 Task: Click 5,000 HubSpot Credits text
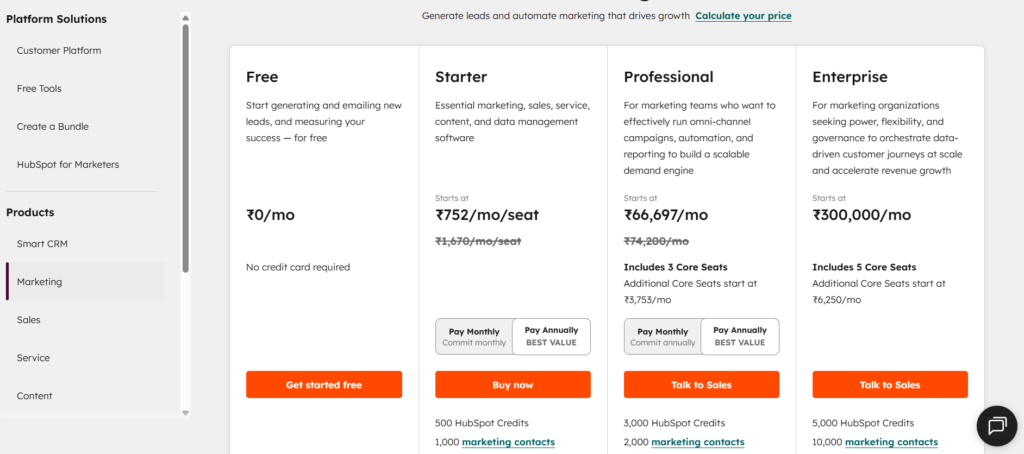click(863, 423)
